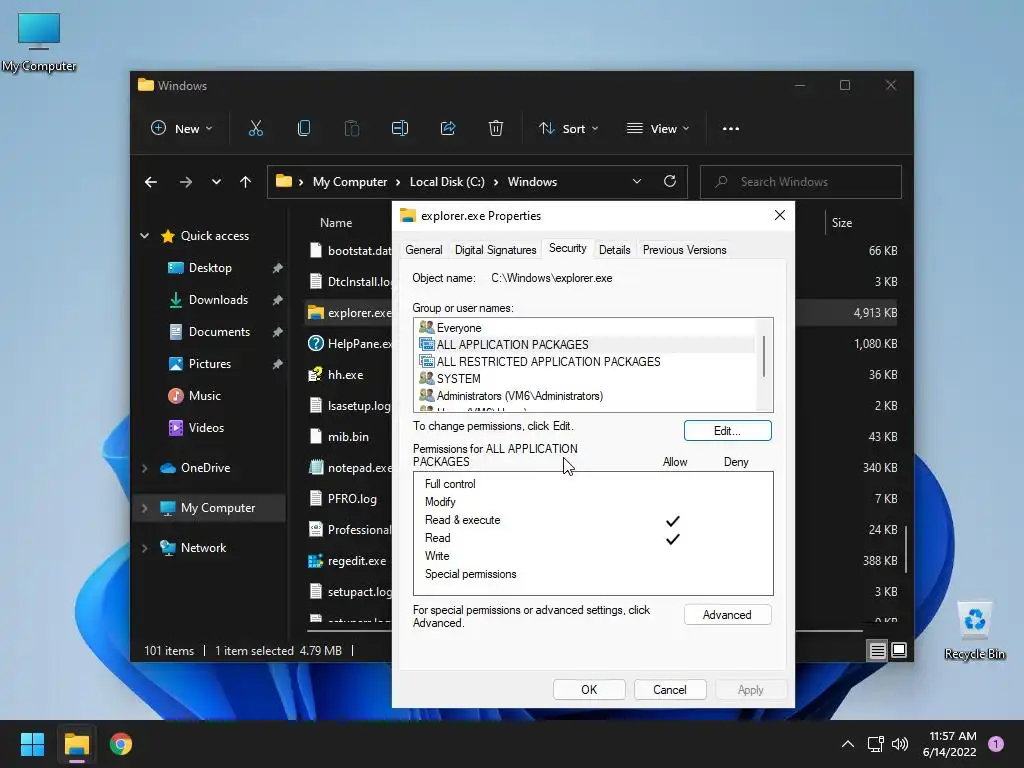Go forward with the right arrow
The image size is (1024, 768).
[186, 182]
